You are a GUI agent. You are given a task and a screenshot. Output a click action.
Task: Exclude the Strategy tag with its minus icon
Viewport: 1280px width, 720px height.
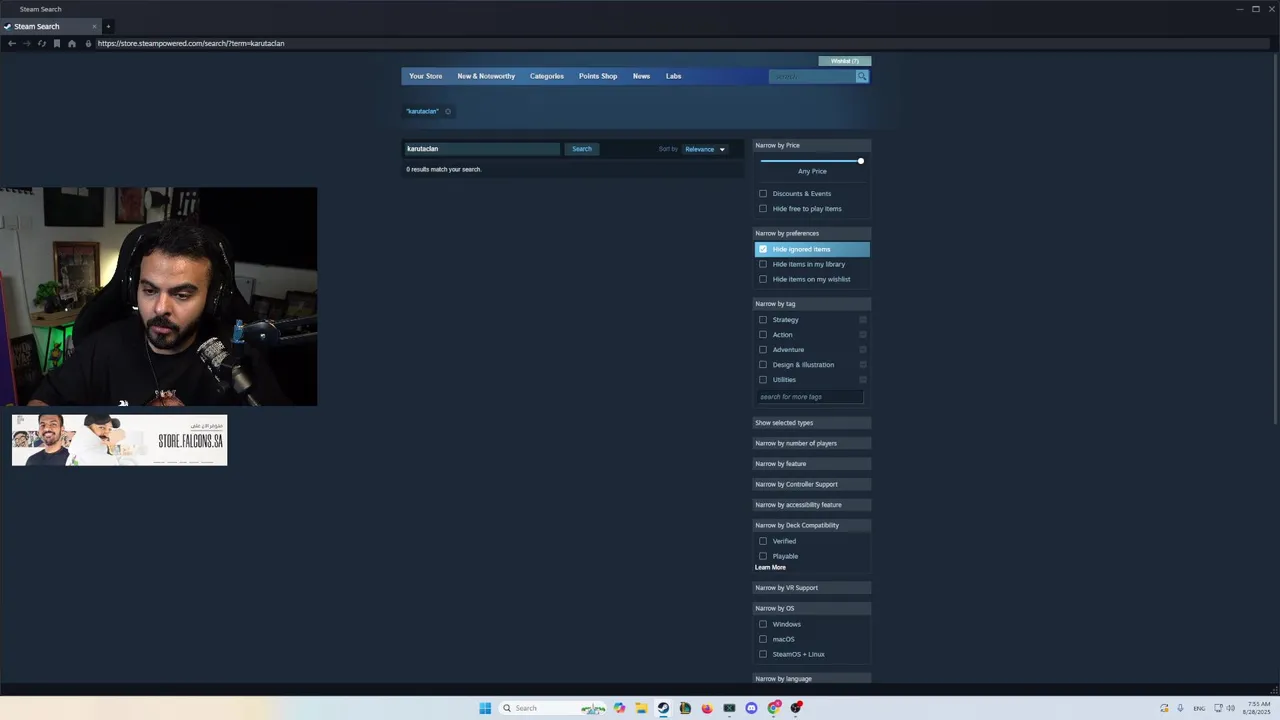[863, 320]
